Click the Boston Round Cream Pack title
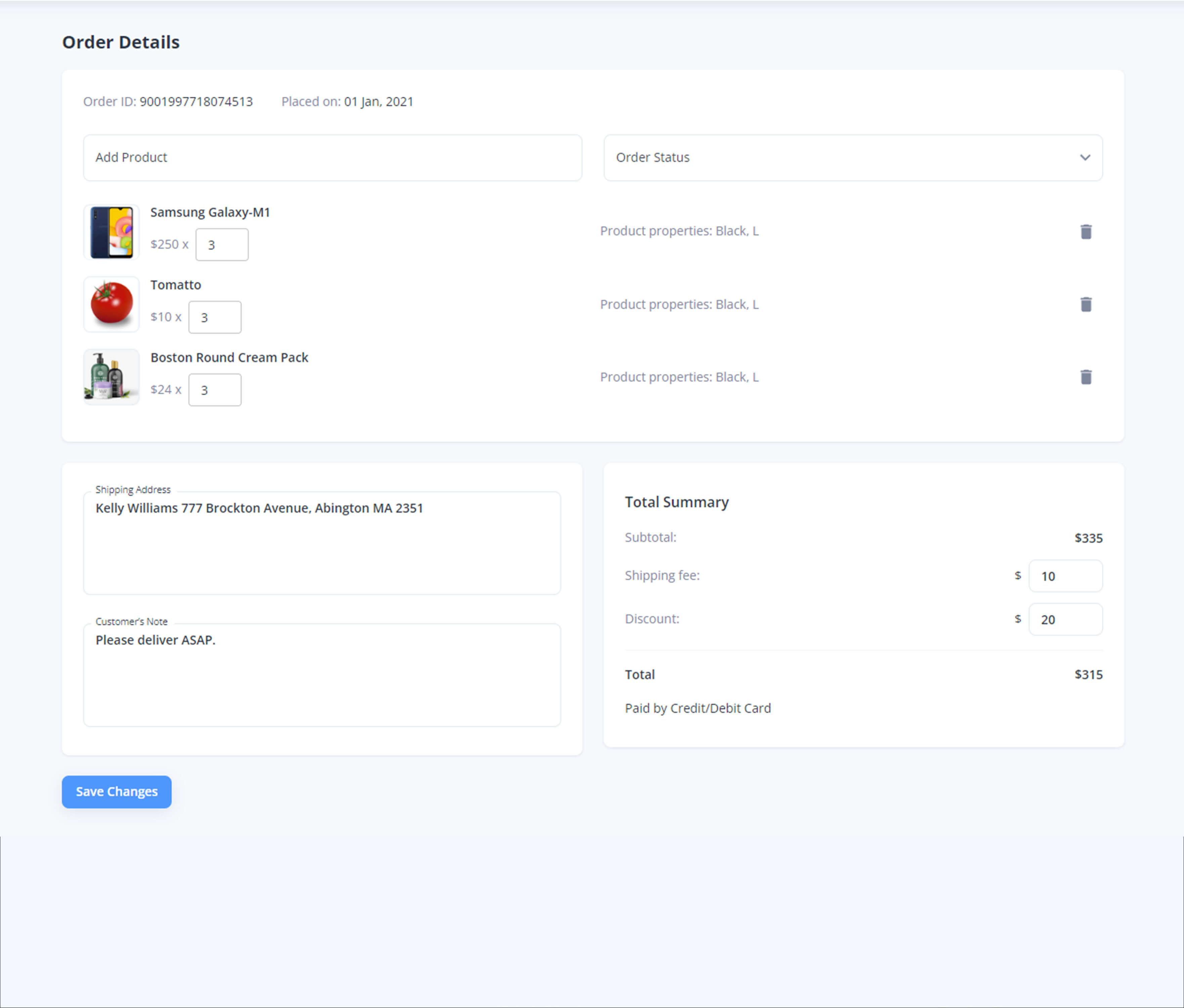This screenshot has height=1008, width=1184. click(229, 357)
